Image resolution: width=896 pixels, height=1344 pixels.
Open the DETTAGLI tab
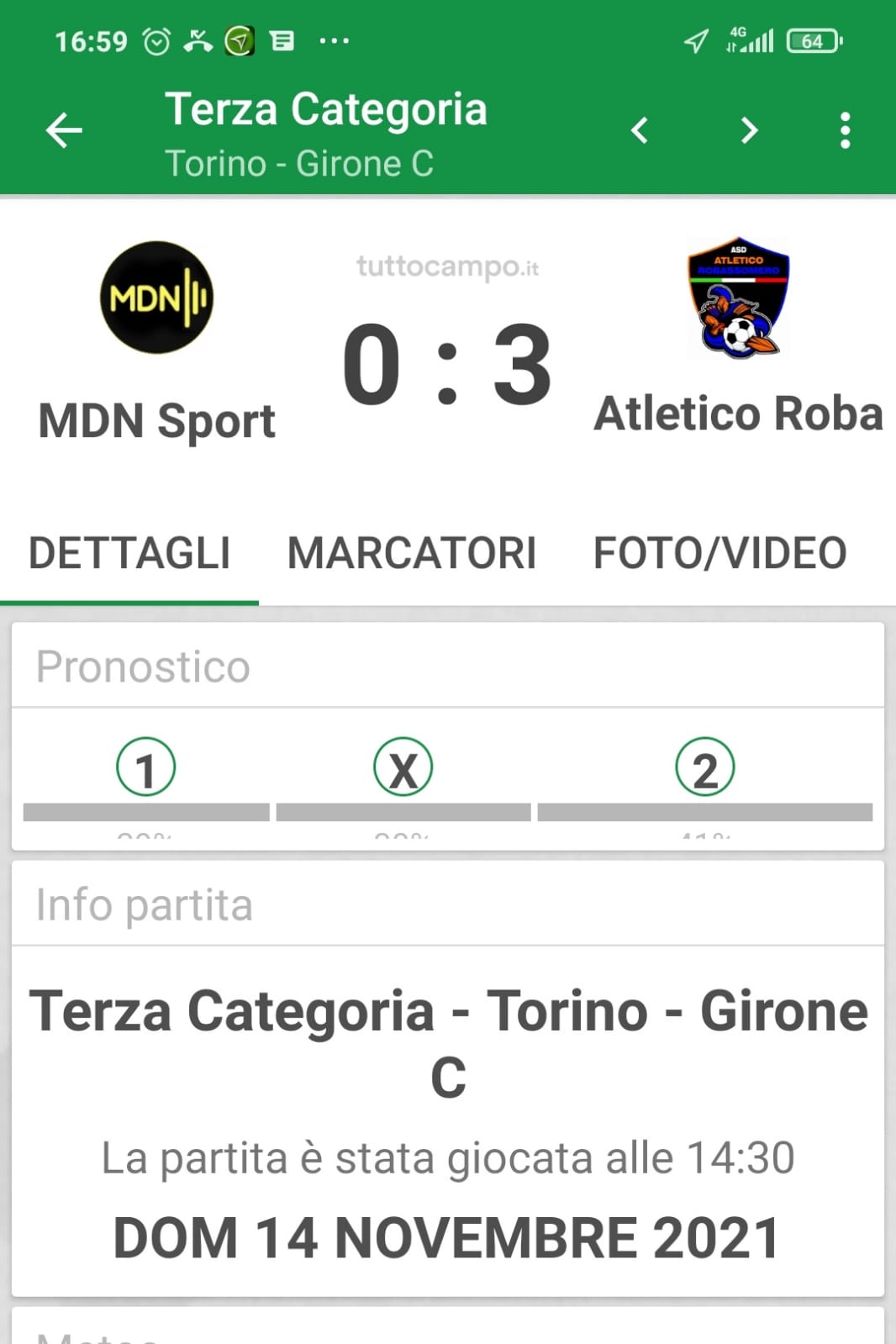pyautogui.click(x=129, y=553)
